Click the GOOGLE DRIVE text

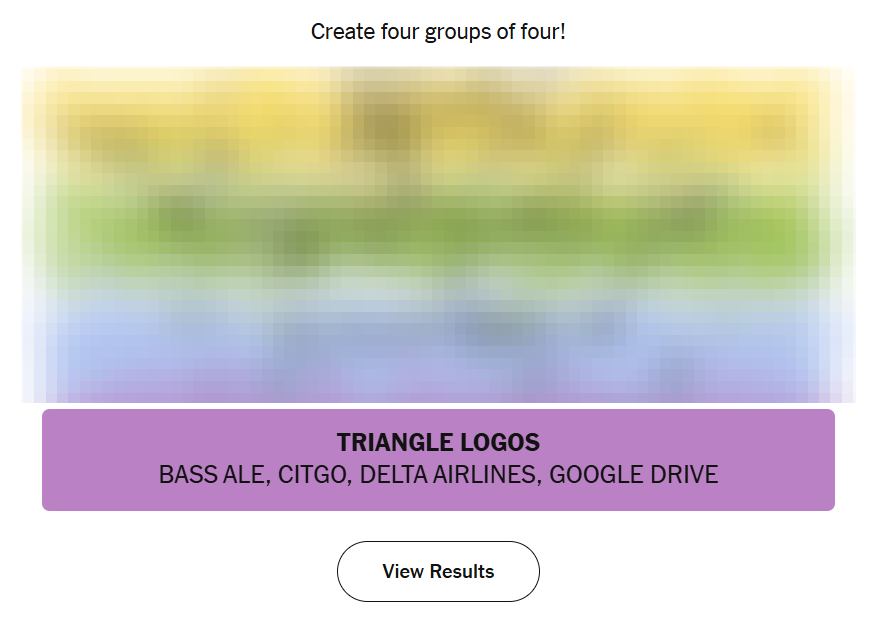634,475
